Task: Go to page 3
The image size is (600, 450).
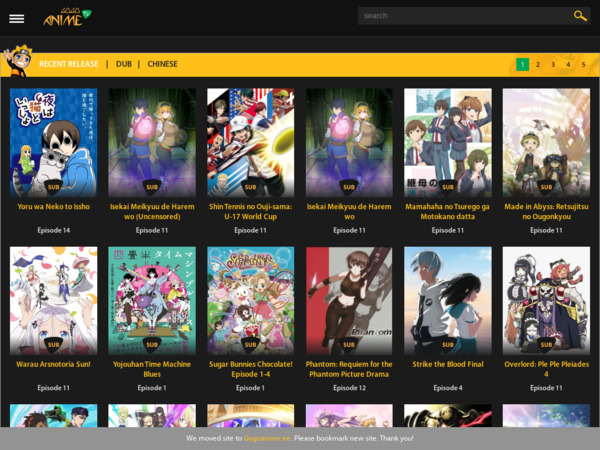Action: coord(553,64)
